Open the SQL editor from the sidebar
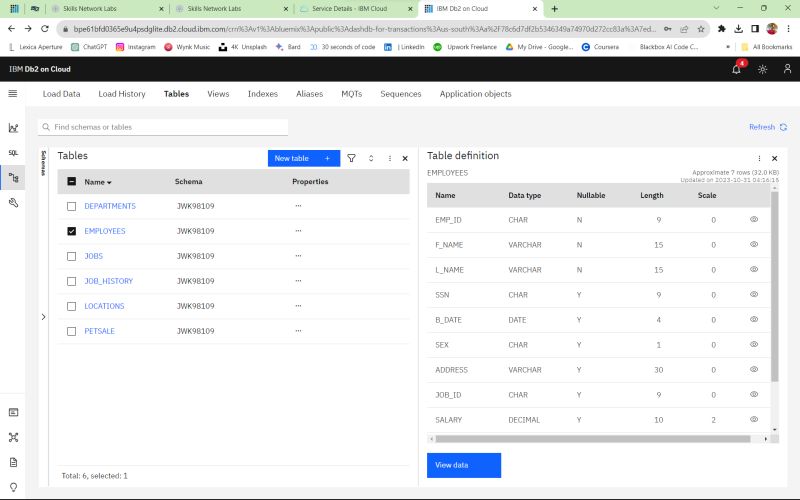This screenshot has width=800, height=500. pos(13,153)
